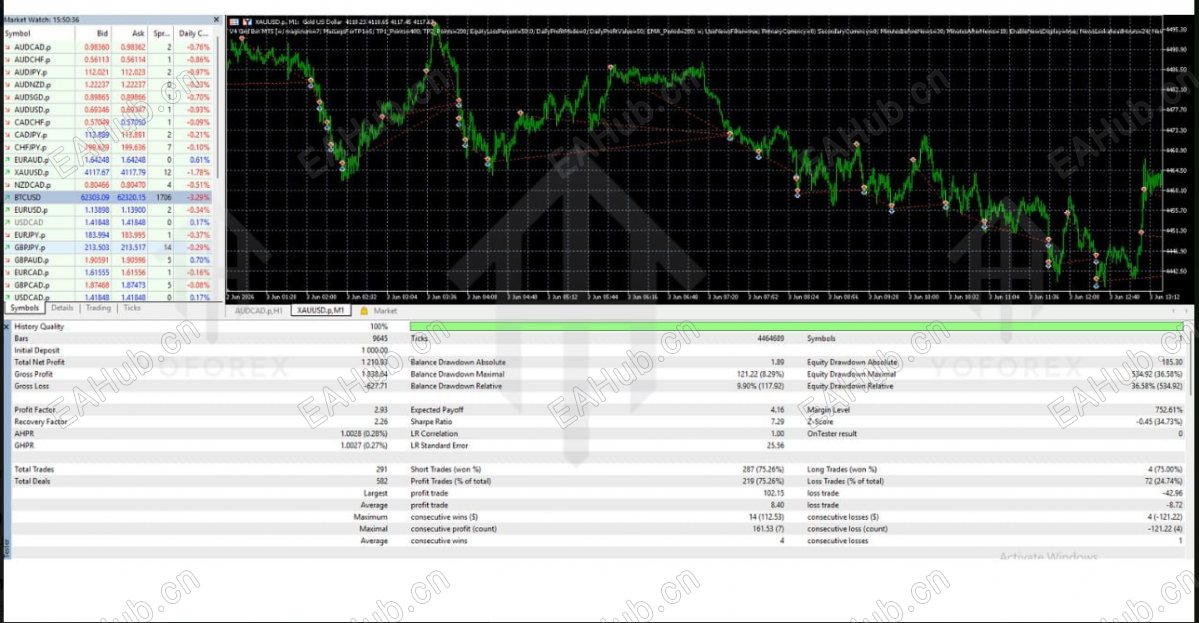Click the up arrow icon beside XAUUSD.p

click(x=8, y=172)
